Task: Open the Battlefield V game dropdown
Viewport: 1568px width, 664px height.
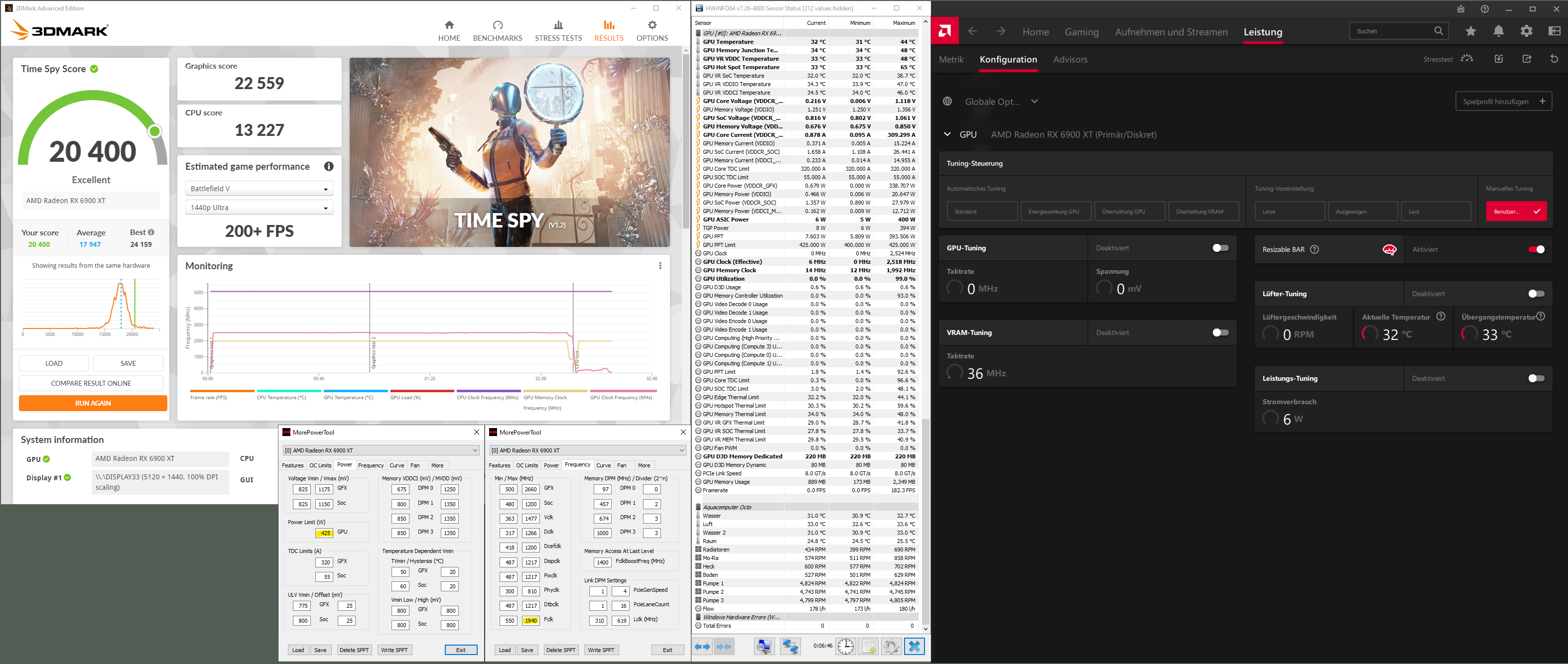Action: tap(259, 189)
